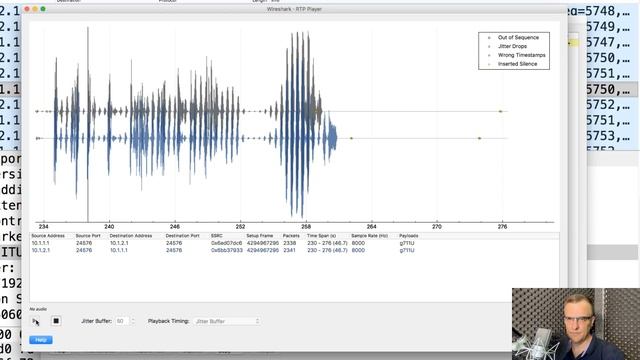Select stream row with source address 10.1.2.1
This screenshot has height=360, width=640.
pos(294,250)
